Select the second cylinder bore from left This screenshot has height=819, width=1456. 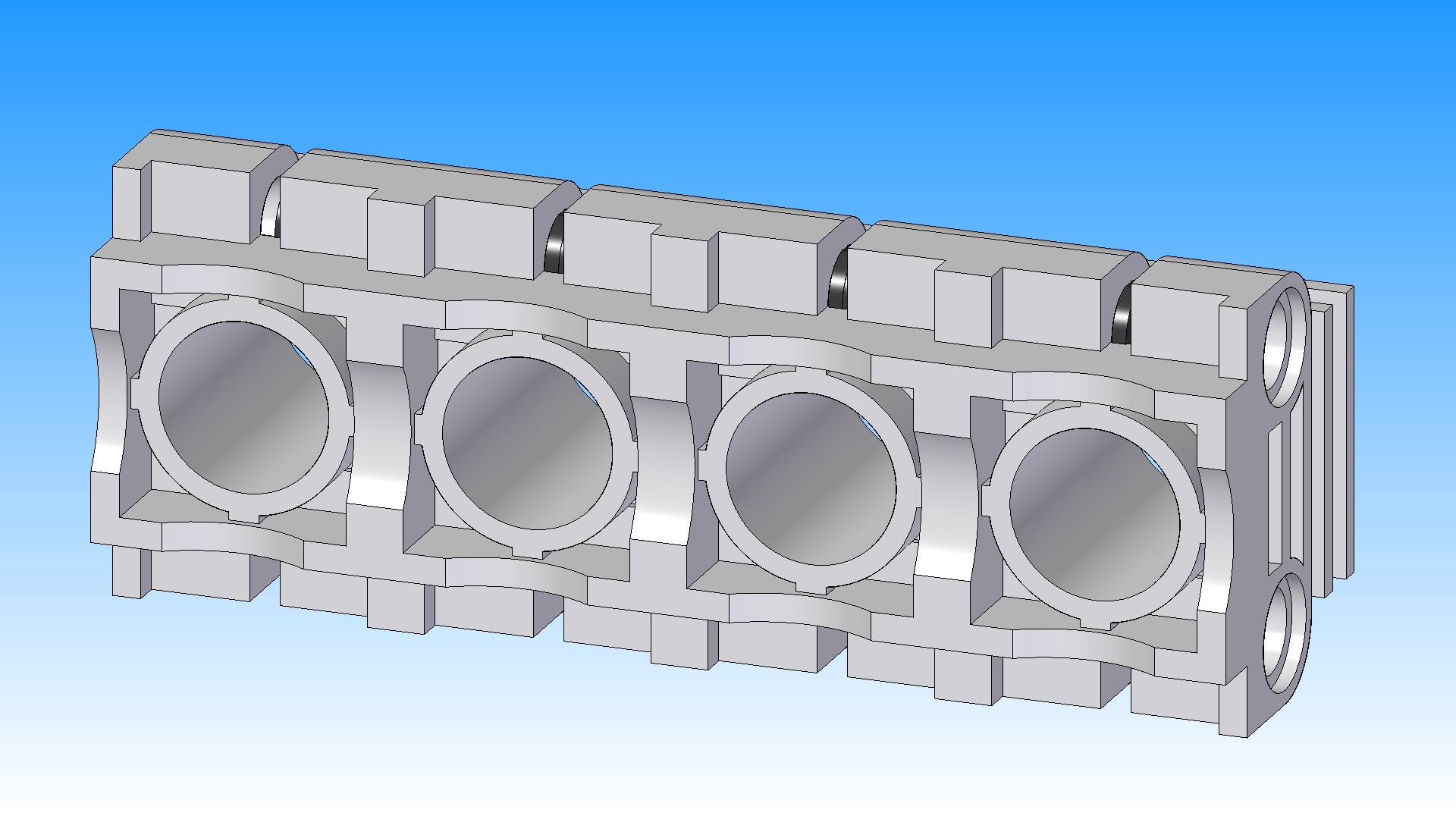(526, 443)
